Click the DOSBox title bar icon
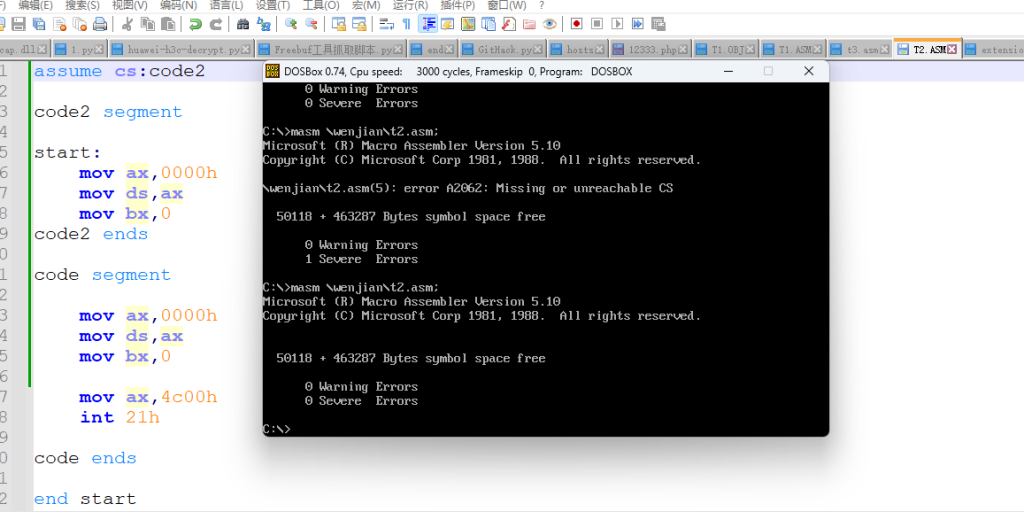This screenshot has height=512, width=1024. [272, 71]
